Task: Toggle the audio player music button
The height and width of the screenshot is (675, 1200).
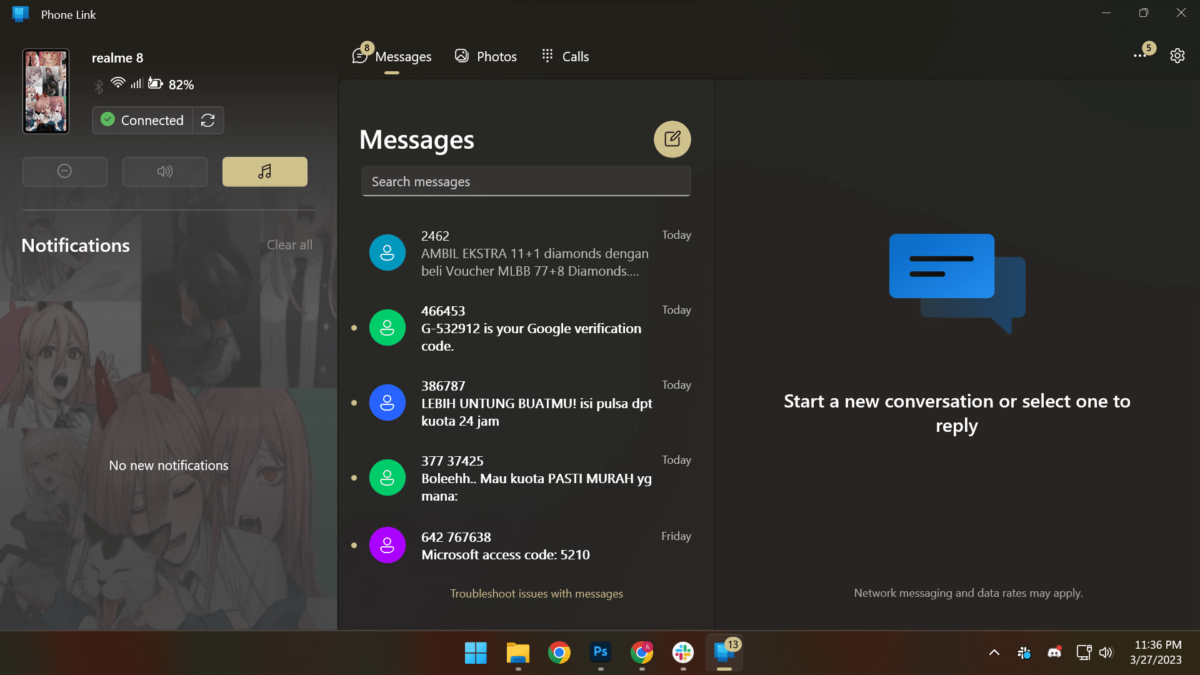Action: [265, 172]
